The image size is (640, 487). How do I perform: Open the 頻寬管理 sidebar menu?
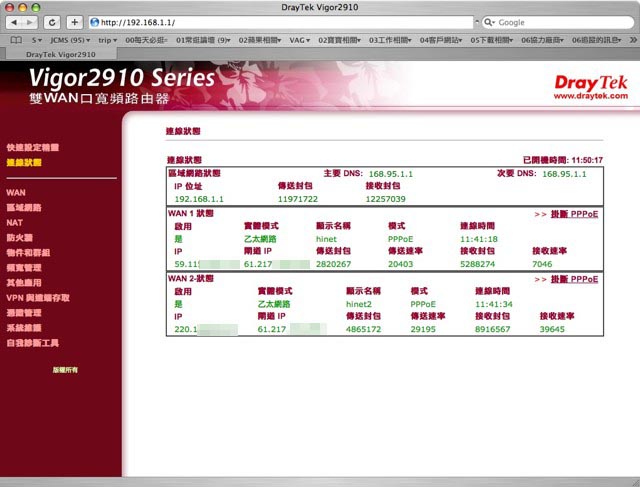click(24, 268)
